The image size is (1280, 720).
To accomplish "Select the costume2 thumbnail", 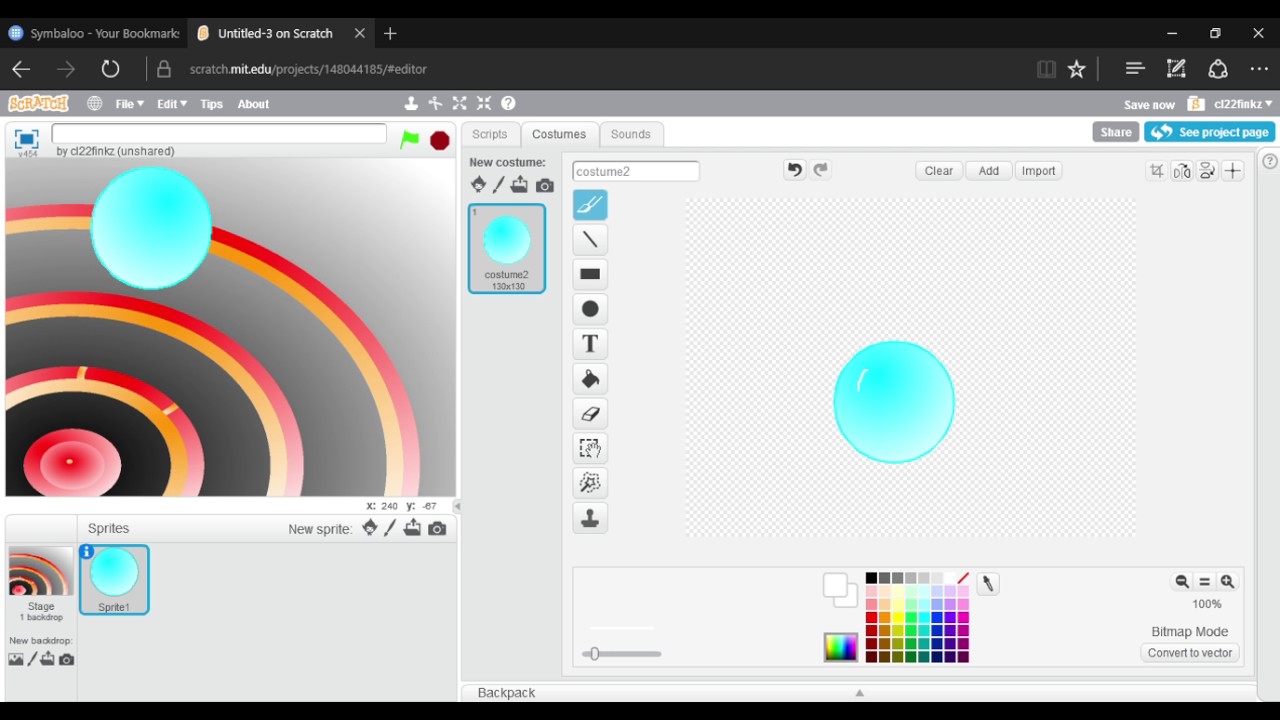I will tap(507, 248).
